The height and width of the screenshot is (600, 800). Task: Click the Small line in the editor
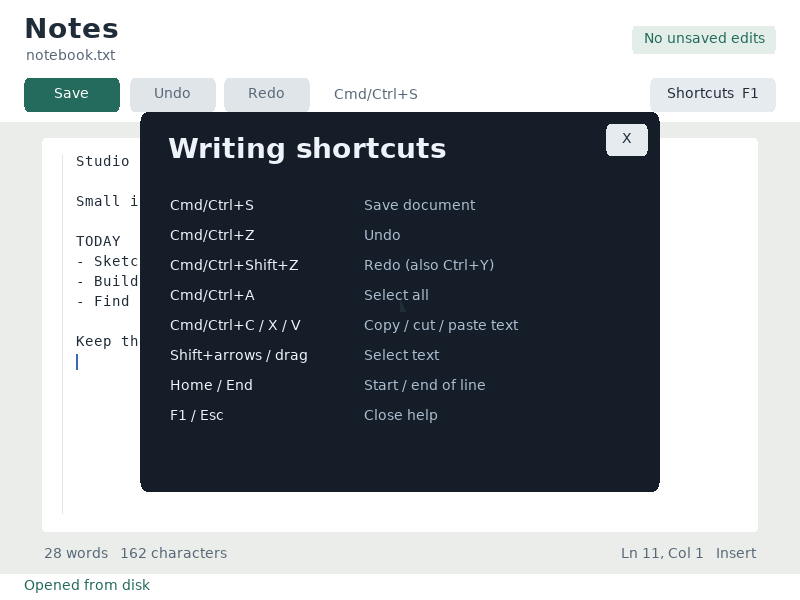click(107, 202)
